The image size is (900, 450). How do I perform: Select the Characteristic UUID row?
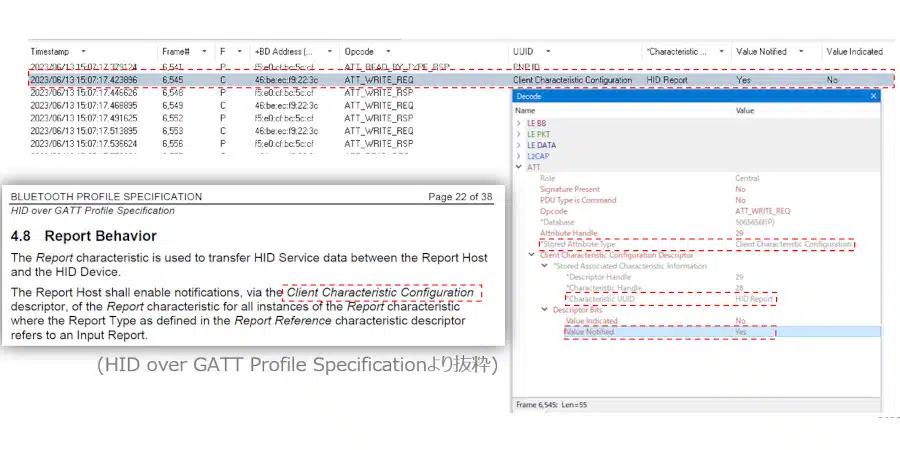point(603,298)
